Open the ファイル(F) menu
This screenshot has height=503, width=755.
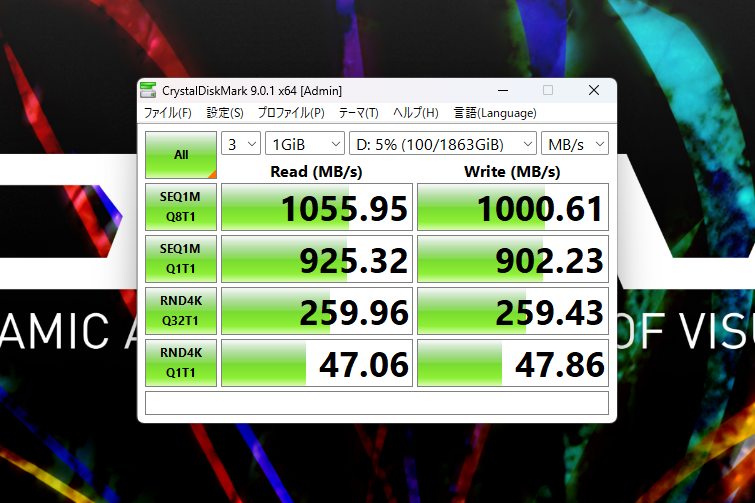click(168, 113)
